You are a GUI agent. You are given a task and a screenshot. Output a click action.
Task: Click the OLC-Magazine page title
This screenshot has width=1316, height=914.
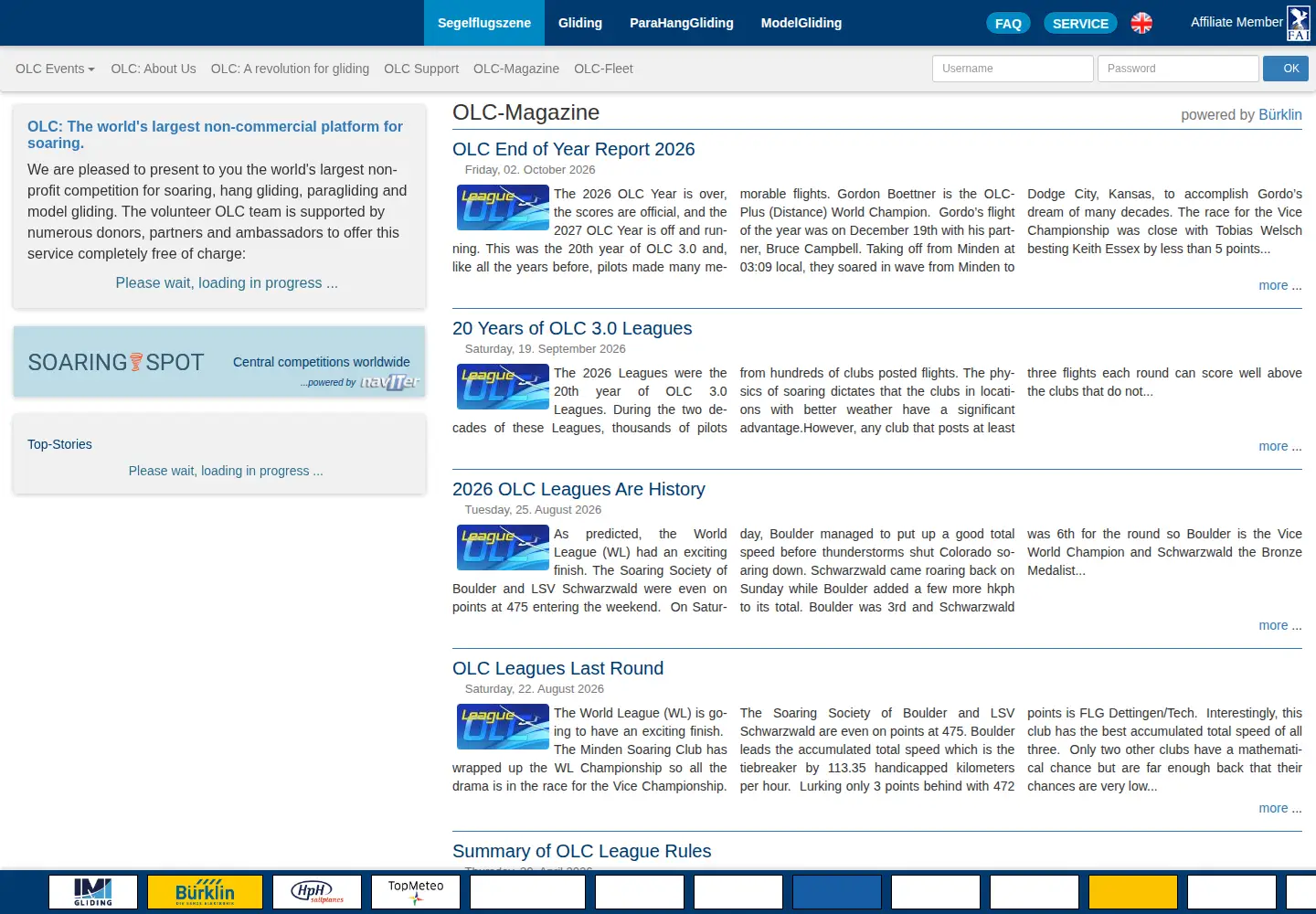coord(526,112)
